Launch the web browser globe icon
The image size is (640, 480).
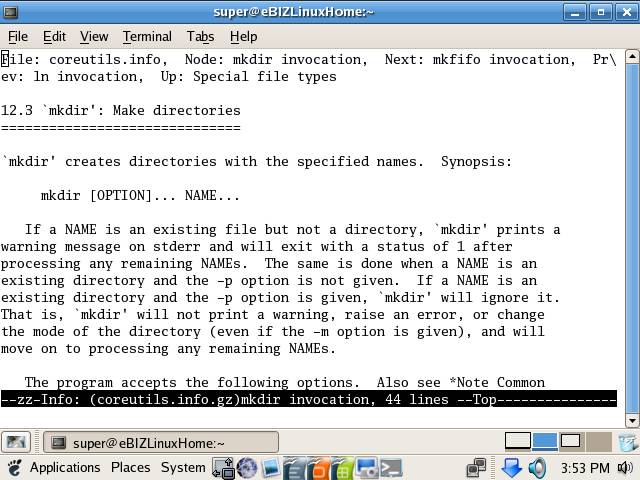[x=247, y=468]
